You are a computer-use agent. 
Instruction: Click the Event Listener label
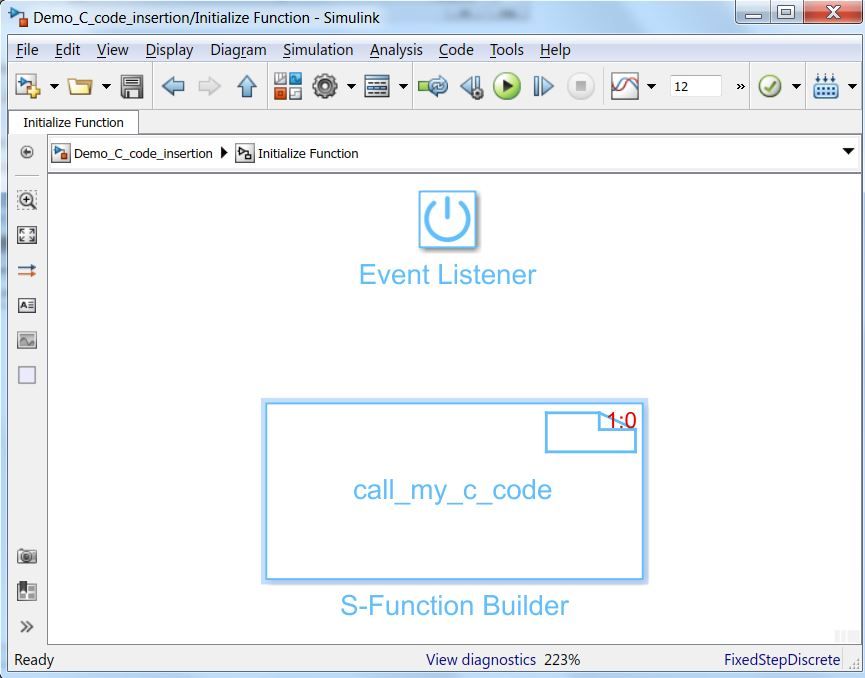(x=447, y=274)
